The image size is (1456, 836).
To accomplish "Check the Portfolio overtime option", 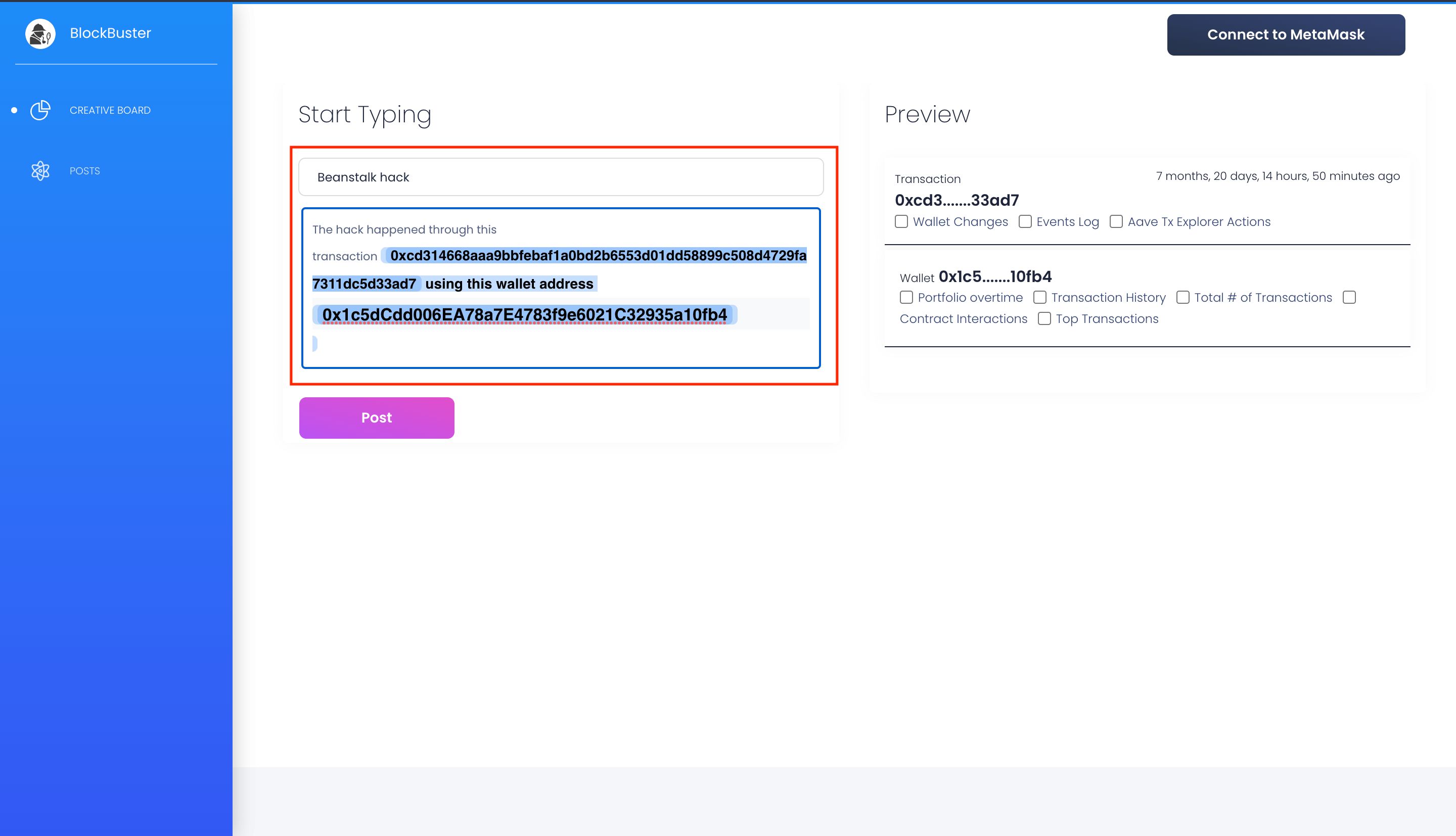I will pyautogui.click(x=906, y=297).
